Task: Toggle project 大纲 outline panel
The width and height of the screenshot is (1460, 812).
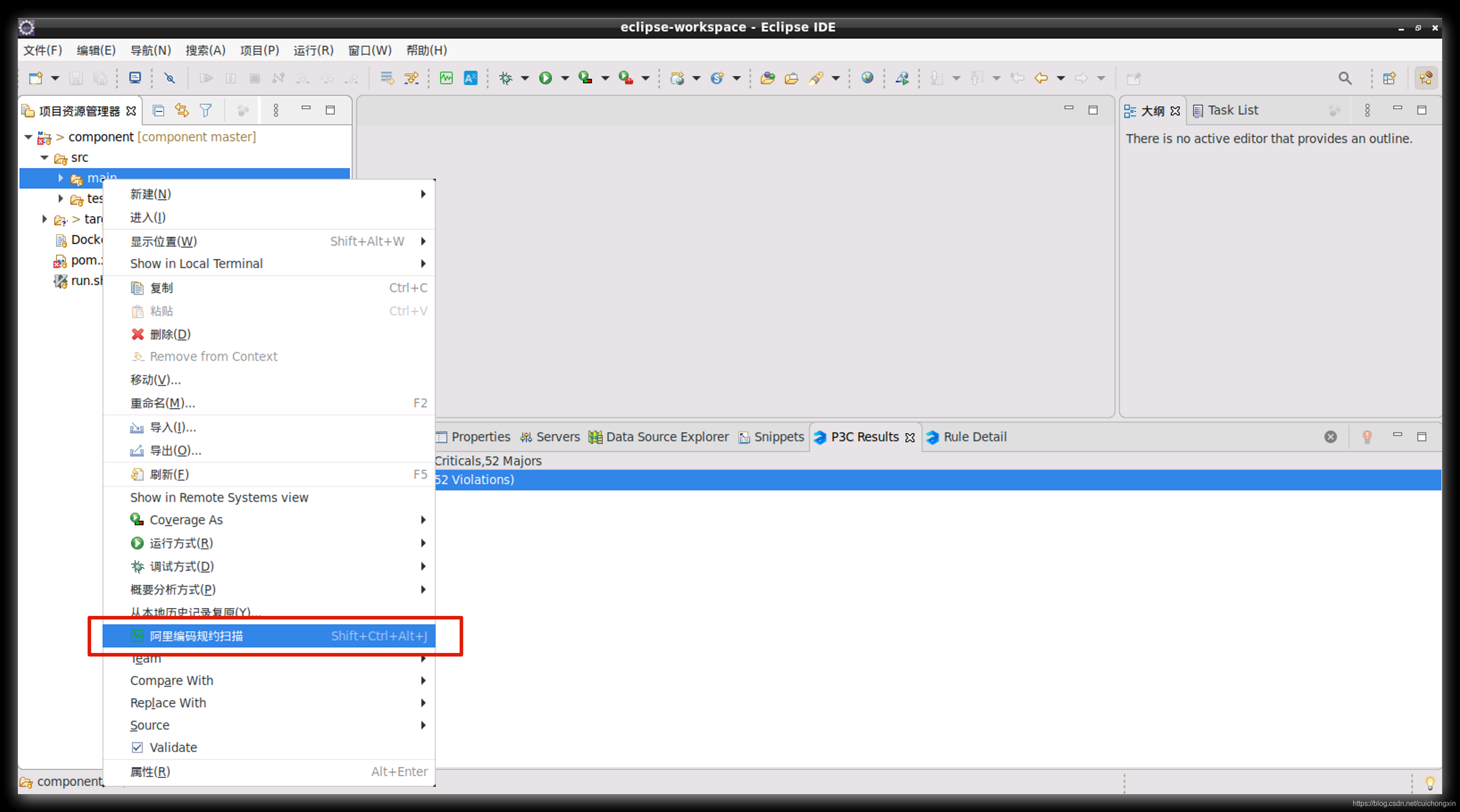Action: tap(1148, 109)
